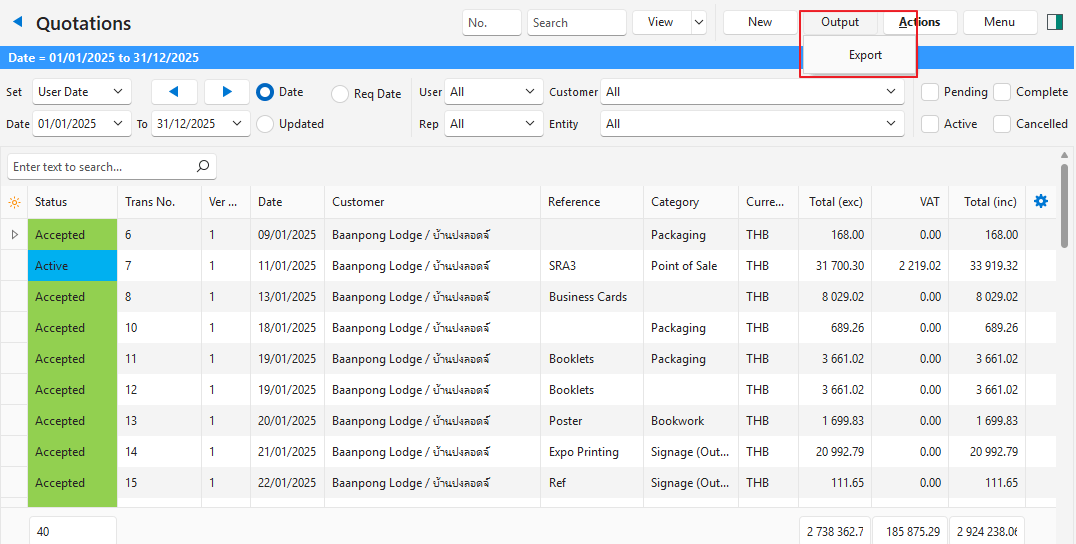Click the previous date period arrow
This screenshot has width=1076, height=544.
click(174, 92)
